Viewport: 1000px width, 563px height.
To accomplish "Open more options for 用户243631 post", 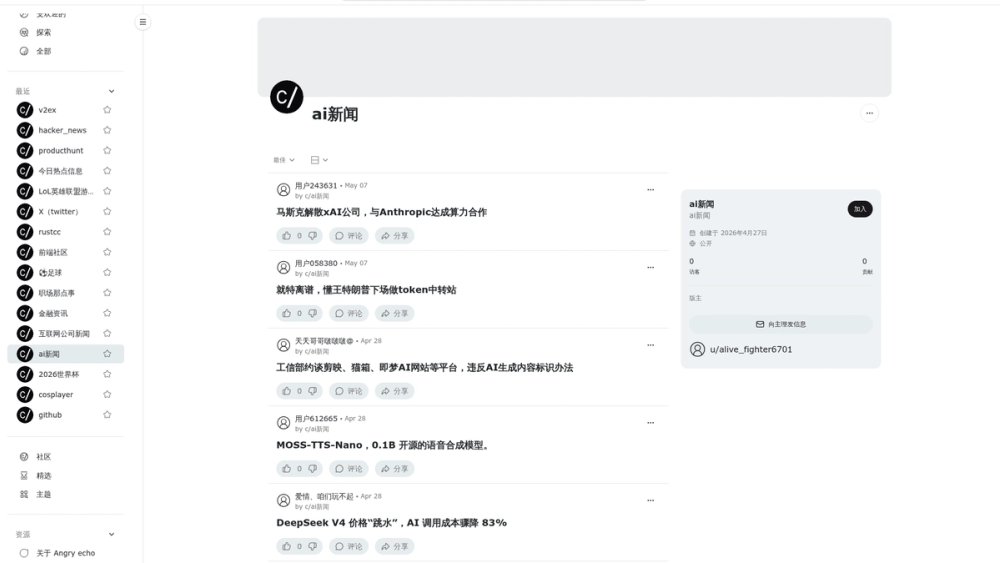I will [651, 189].
